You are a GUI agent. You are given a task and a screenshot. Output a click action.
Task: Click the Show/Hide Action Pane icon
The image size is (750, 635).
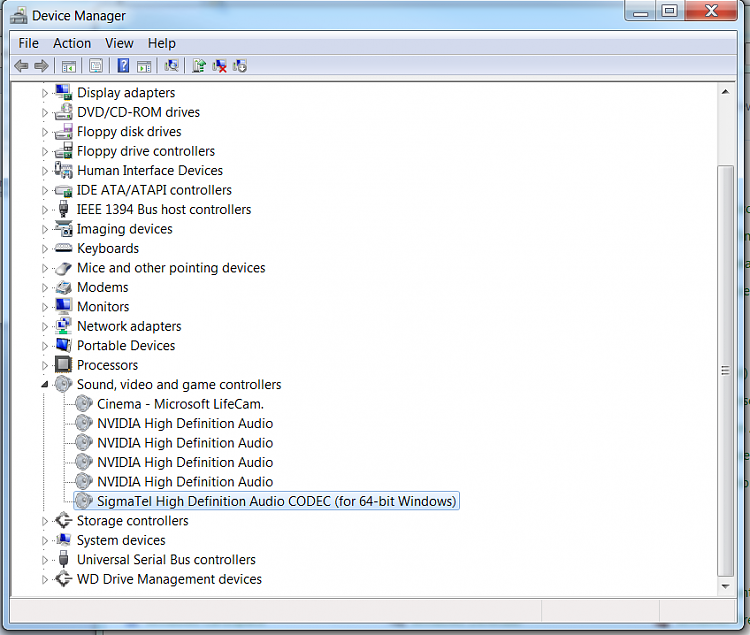pyautogui.click(x=143, y=66)
